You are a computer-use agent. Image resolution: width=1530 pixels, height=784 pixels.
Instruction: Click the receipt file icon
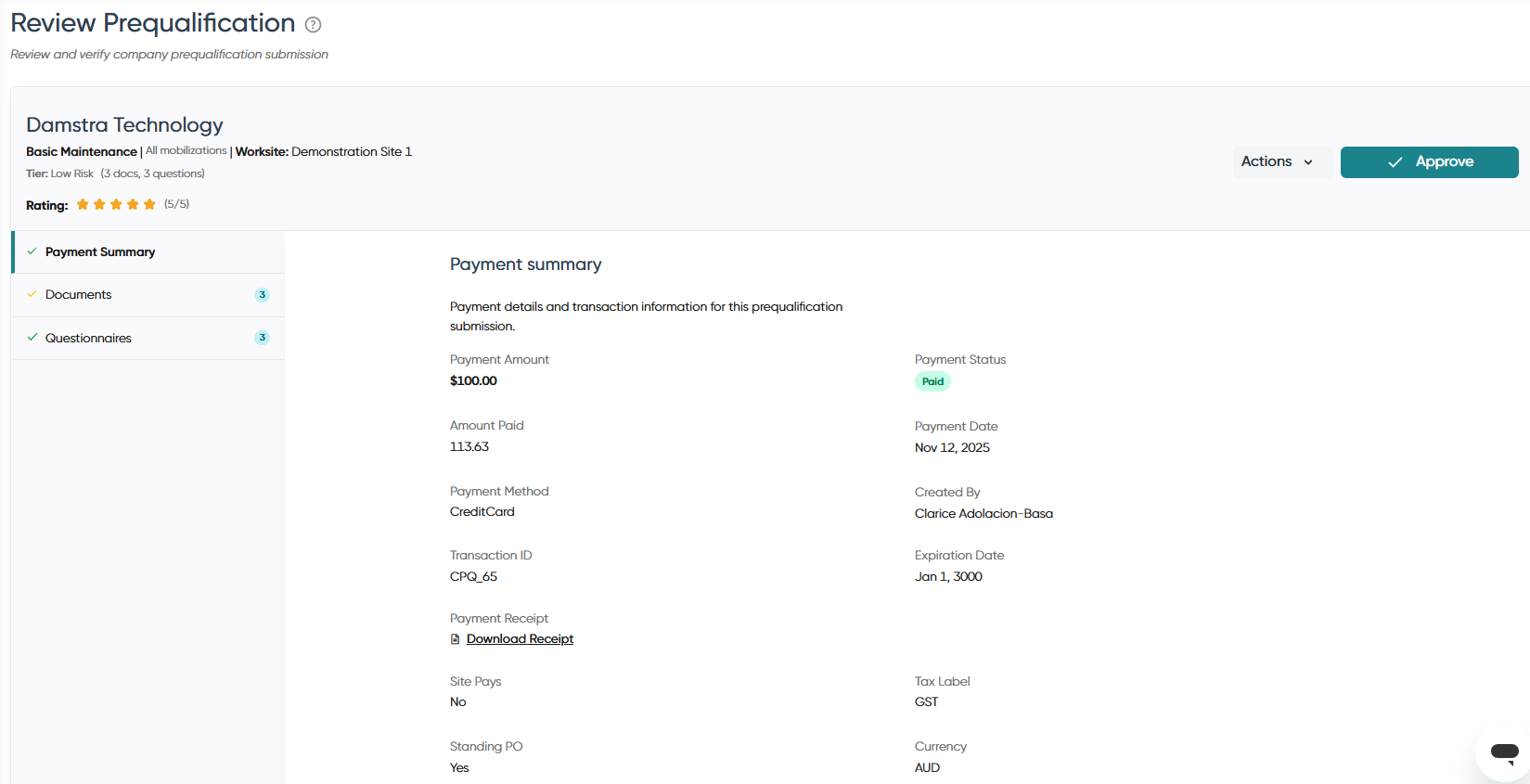point(455,639)
